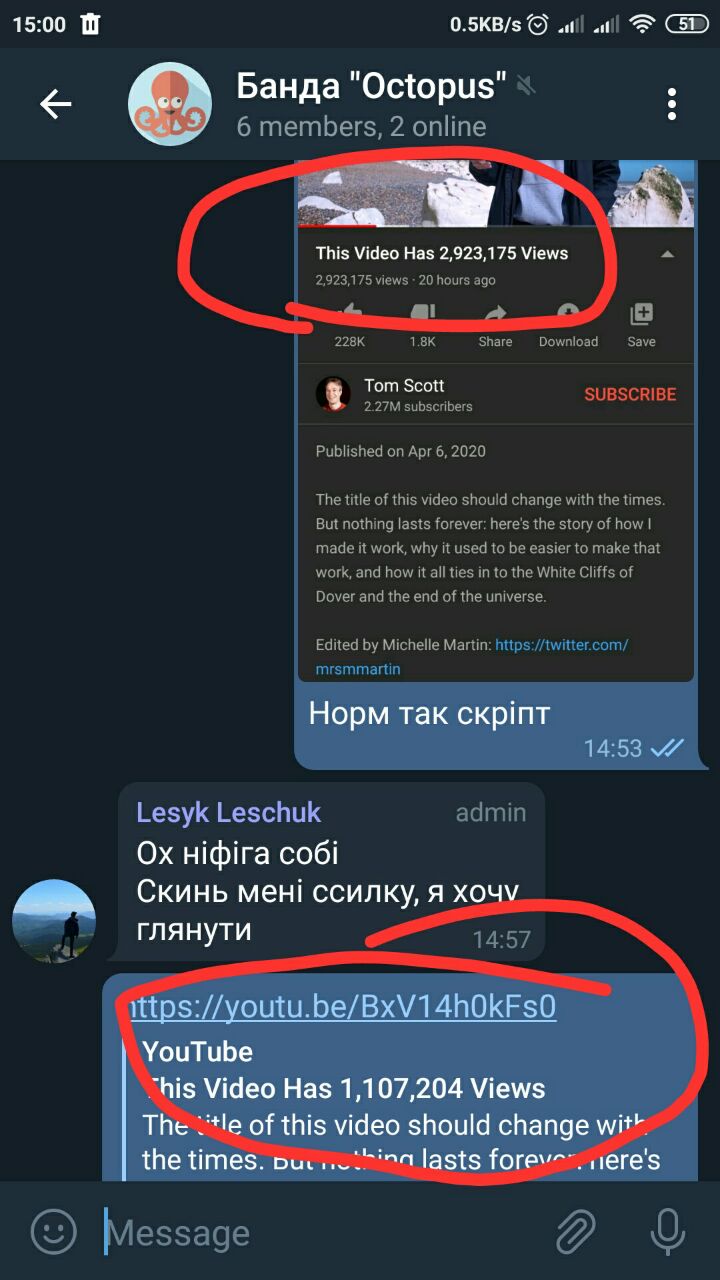Tap the microphone voice message icon
Image resolution: width=720 pixels, height=1280 pixels.
point(667,1231)
